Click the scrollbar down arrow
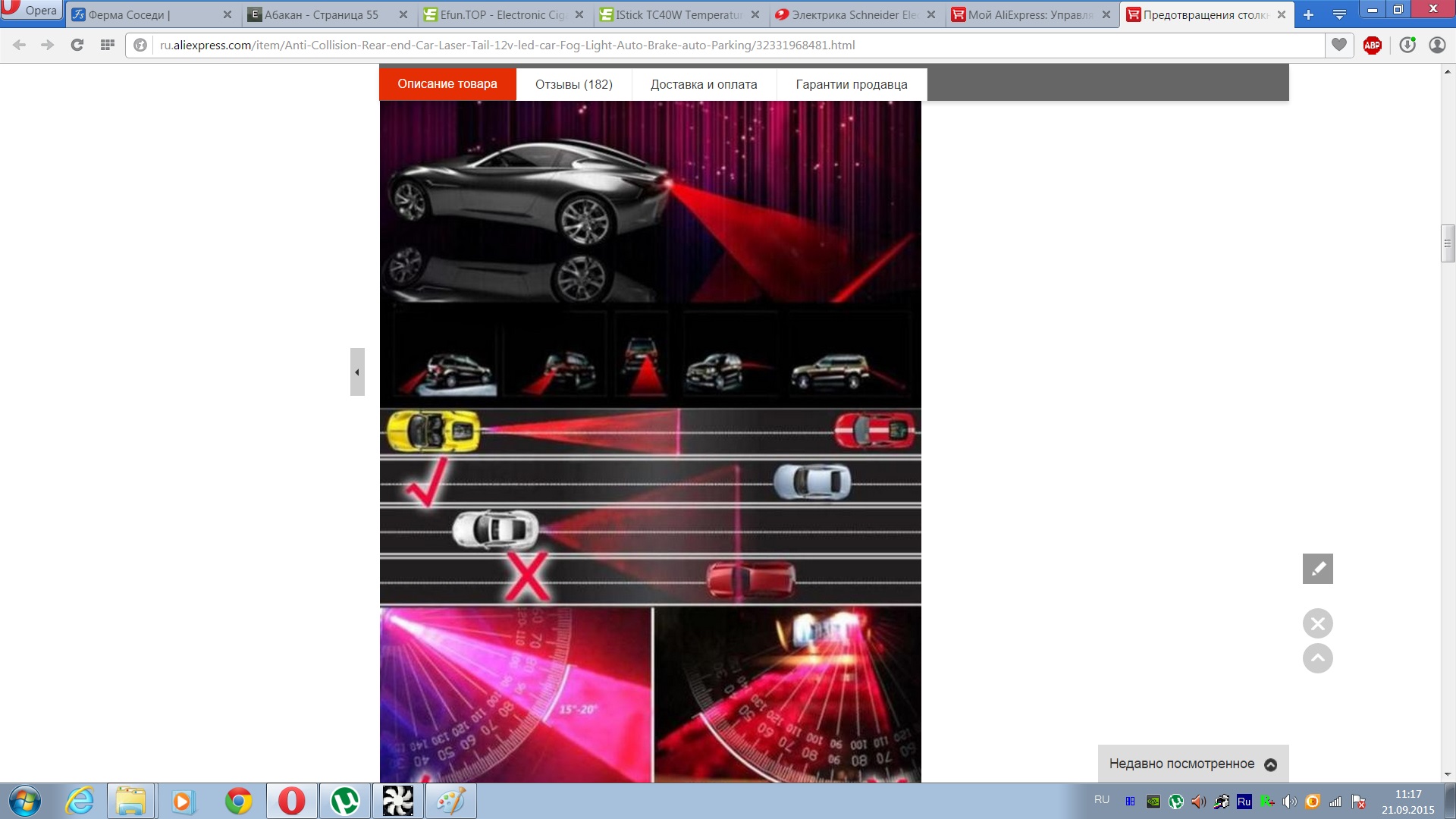1456x819 pixels. click(1448, 775)
